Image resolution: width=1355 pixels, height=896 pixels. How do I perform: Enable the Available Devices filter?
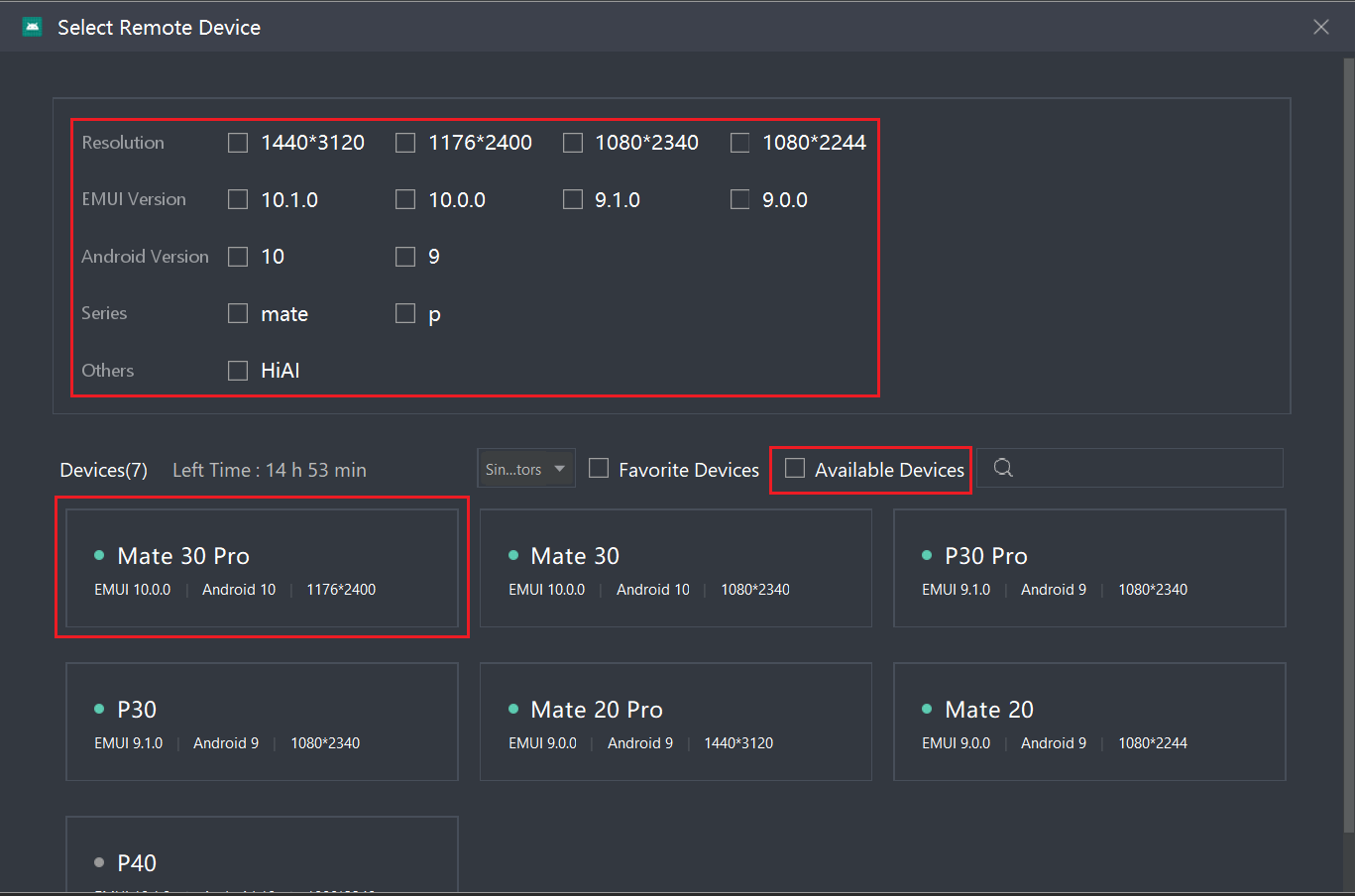(x=794, y=469)
